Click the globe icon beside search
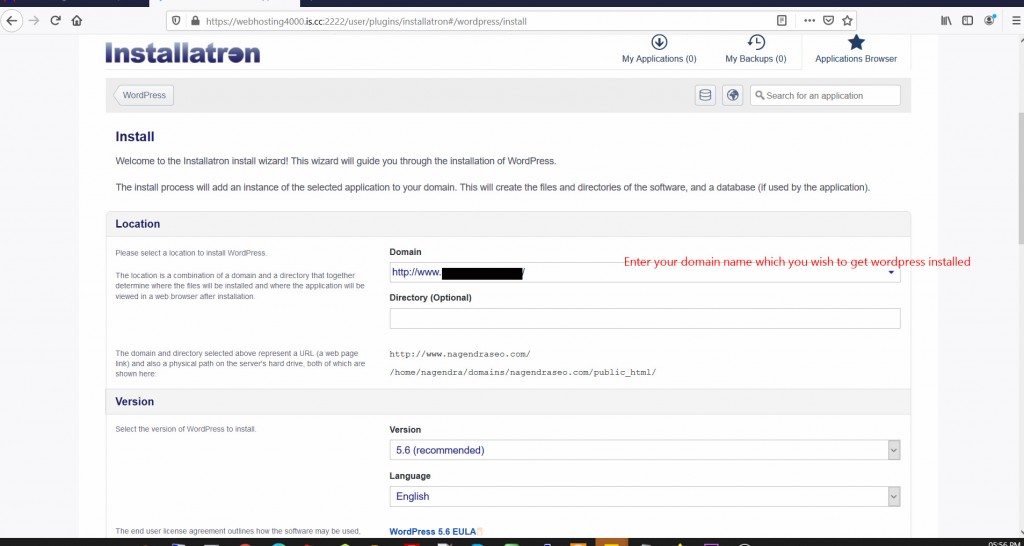 [x=733, y=95]
